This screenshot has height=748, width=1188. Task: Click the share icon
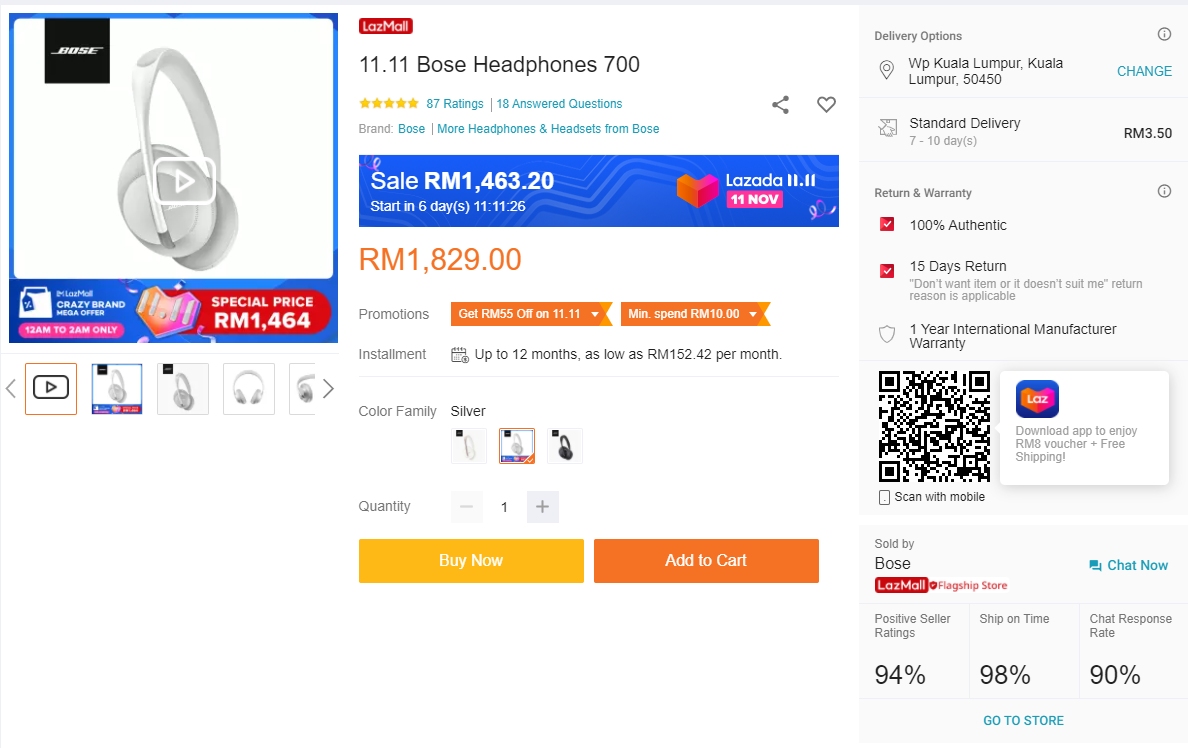781,105
